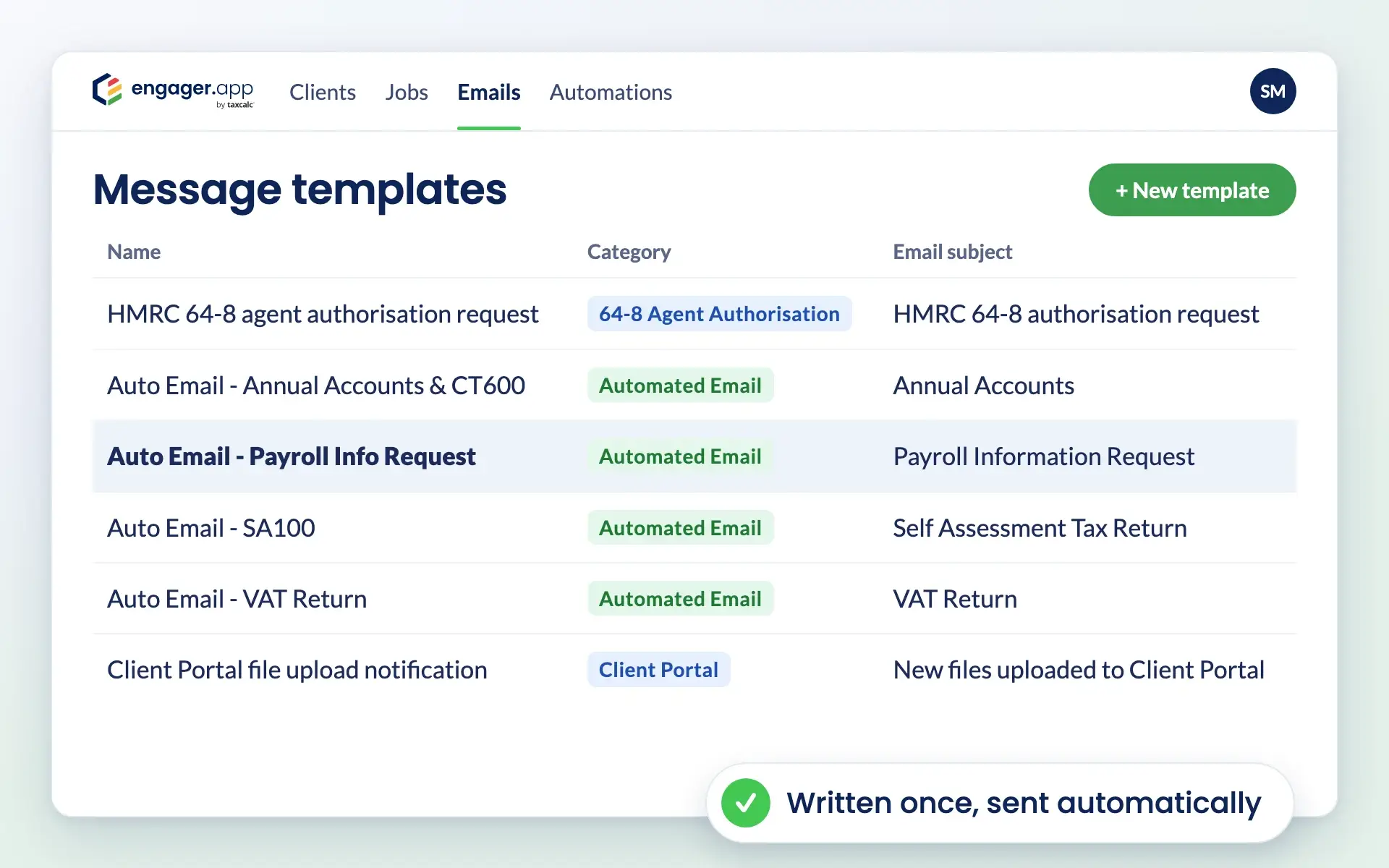Open the SM user avatar menu
1389x868 pixels.
tap(1273, 91)
